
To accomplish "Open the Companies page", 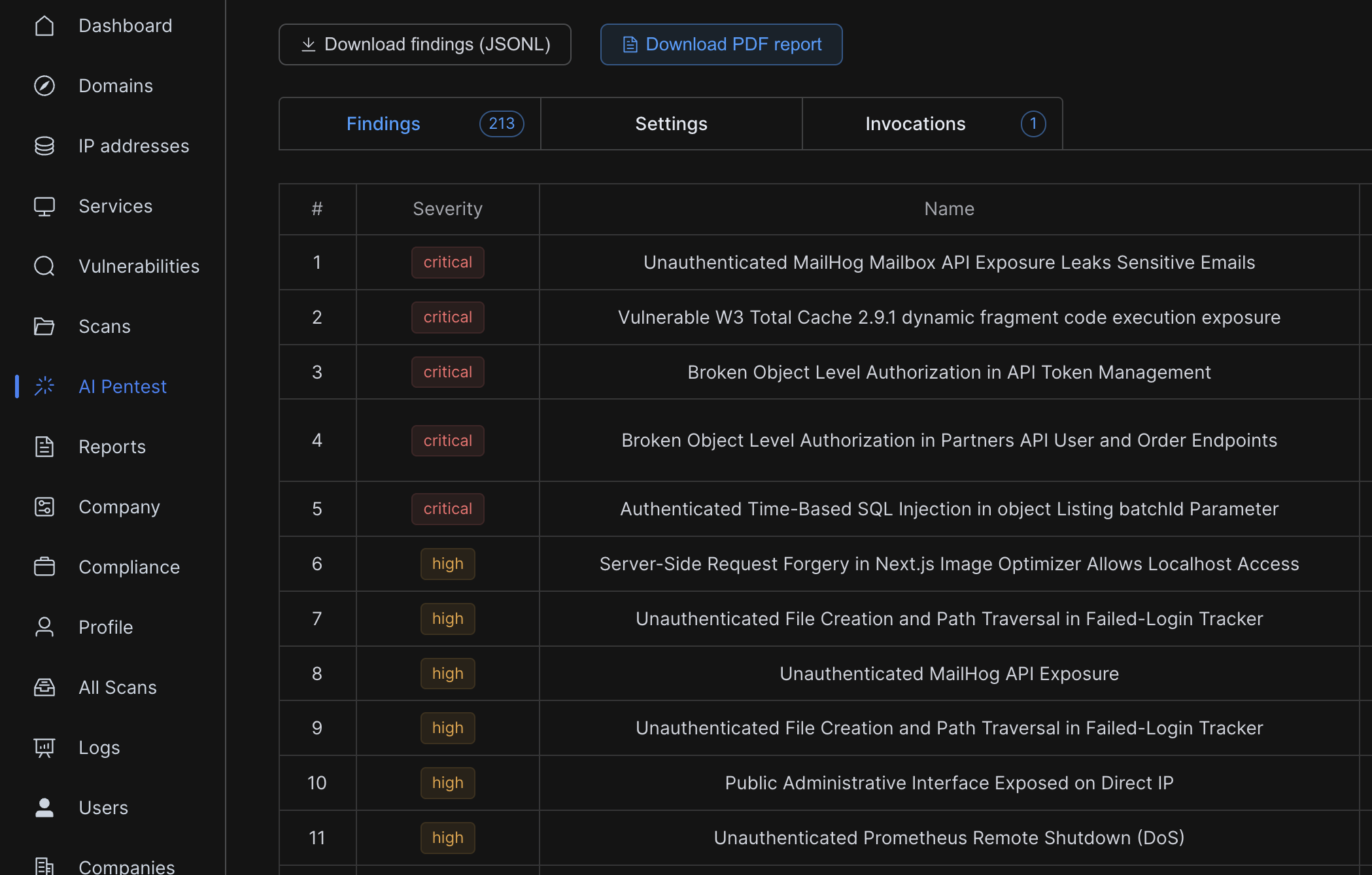I will 127,866.
